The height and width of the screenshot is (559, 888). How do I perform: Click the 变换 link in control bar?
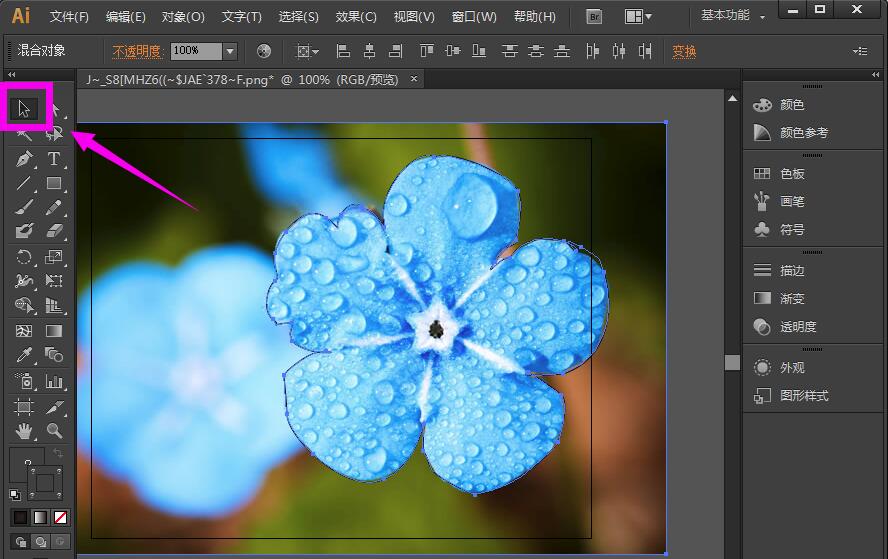point(684,52)
